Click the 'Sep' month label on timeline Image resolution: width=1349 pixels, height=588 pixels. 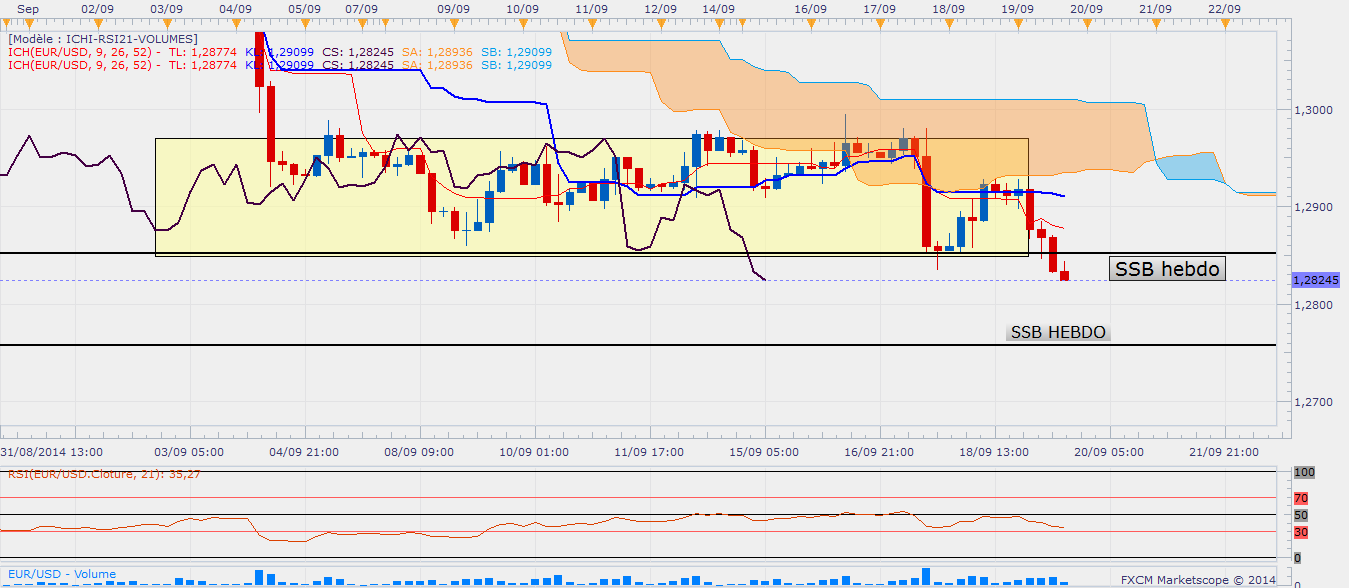29,8
